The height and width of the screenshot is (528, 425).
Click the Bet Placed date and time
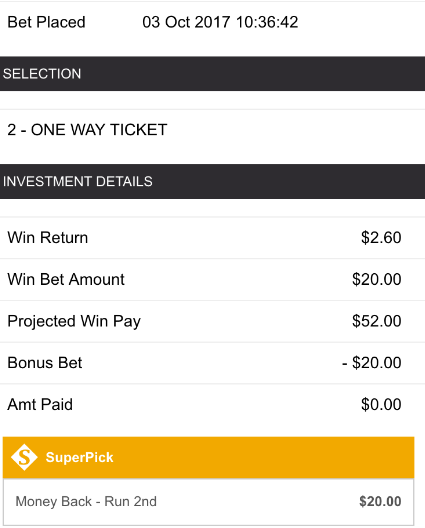[220, 22]
